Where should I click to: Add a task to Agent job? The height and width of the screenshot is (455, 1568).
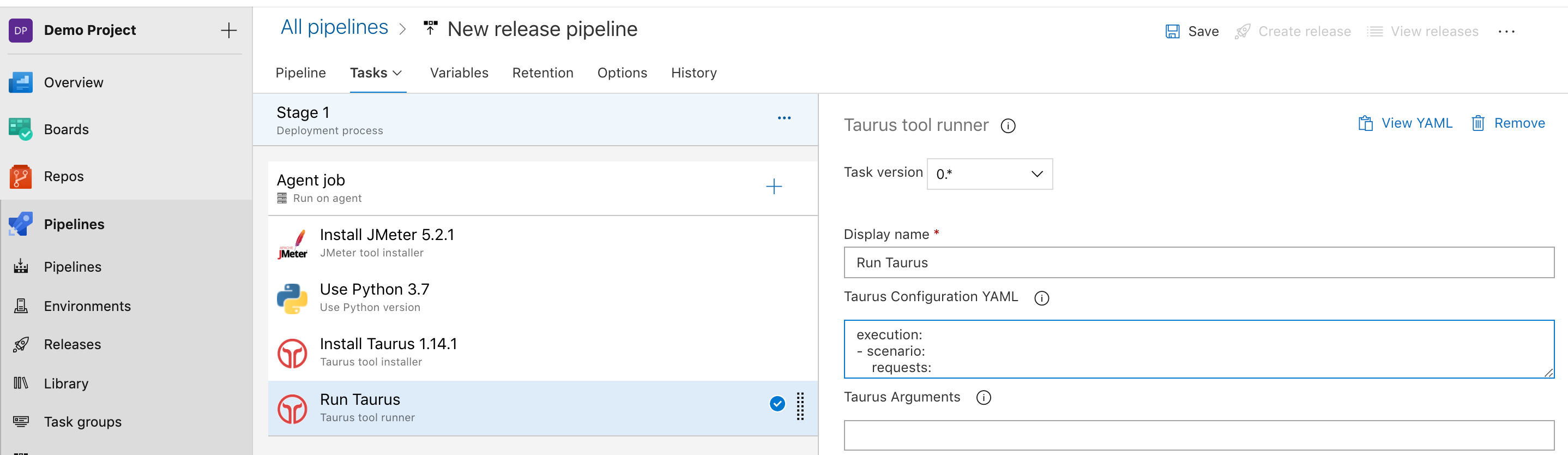(774, 187)
